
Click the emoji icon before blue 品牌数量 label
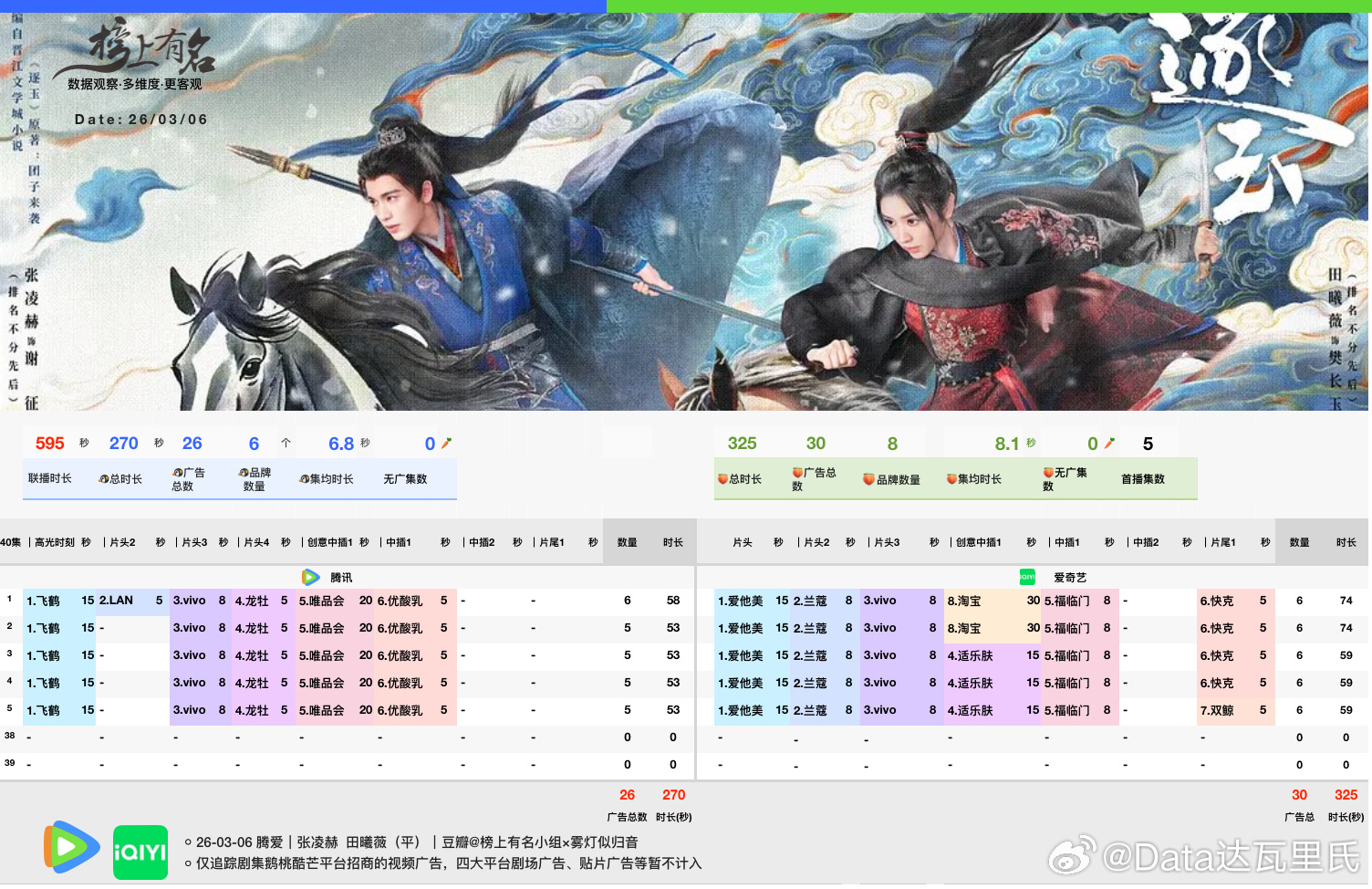[x=244, y=473]
